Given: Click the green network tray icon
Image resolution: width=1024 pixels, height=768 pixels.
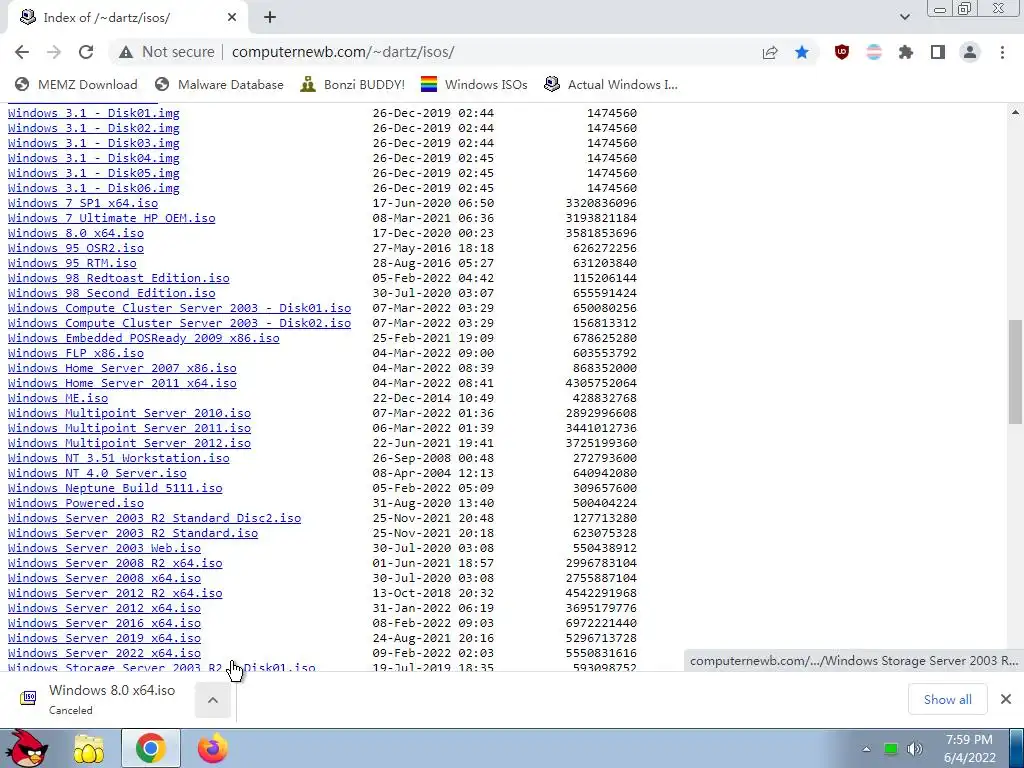Looking at the screenshot, I should (891, 749).
